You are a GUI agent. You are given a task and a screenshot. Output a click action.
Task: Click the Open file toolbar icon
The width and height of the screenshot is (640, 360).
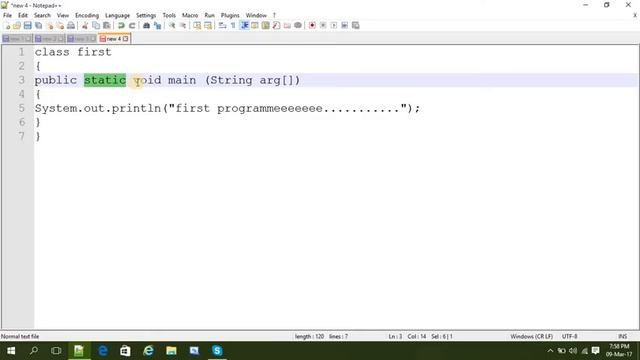pos(17,26)
